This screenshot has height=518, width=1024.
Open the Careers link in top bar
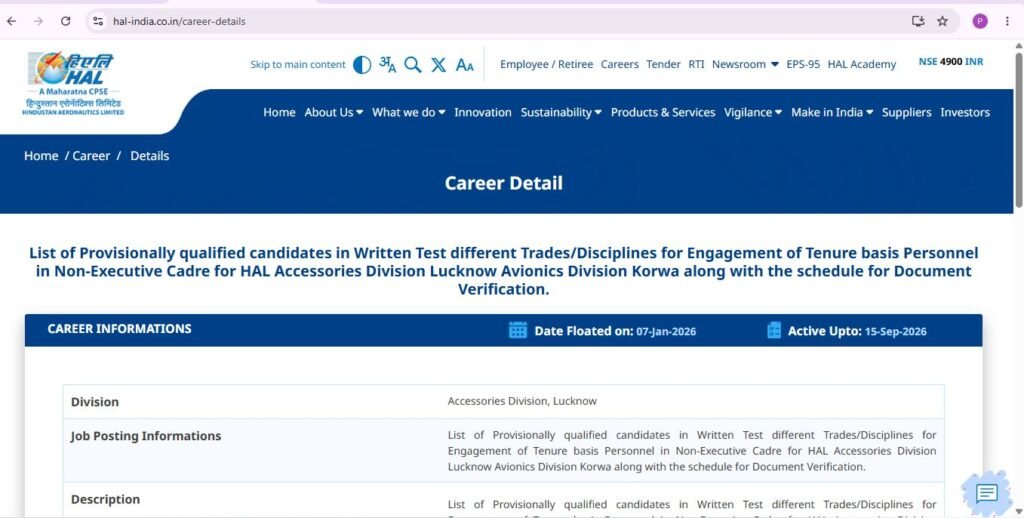click(x=620, y=64)
